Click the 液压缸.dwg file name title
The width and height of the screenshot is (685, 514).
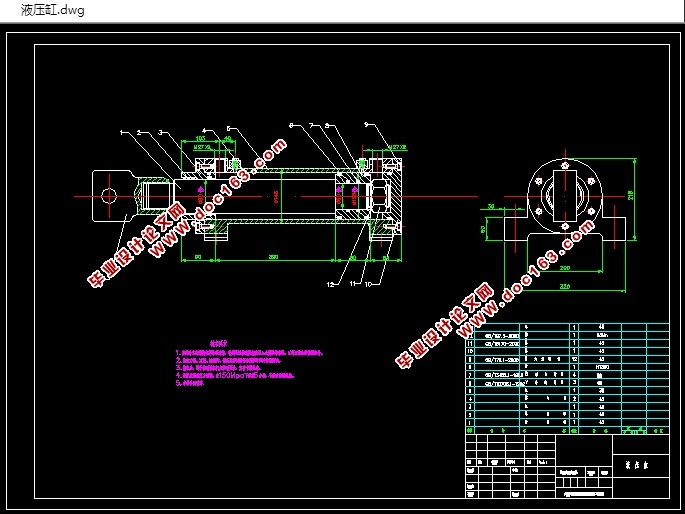pyautogui.click(x=52, y=10)
